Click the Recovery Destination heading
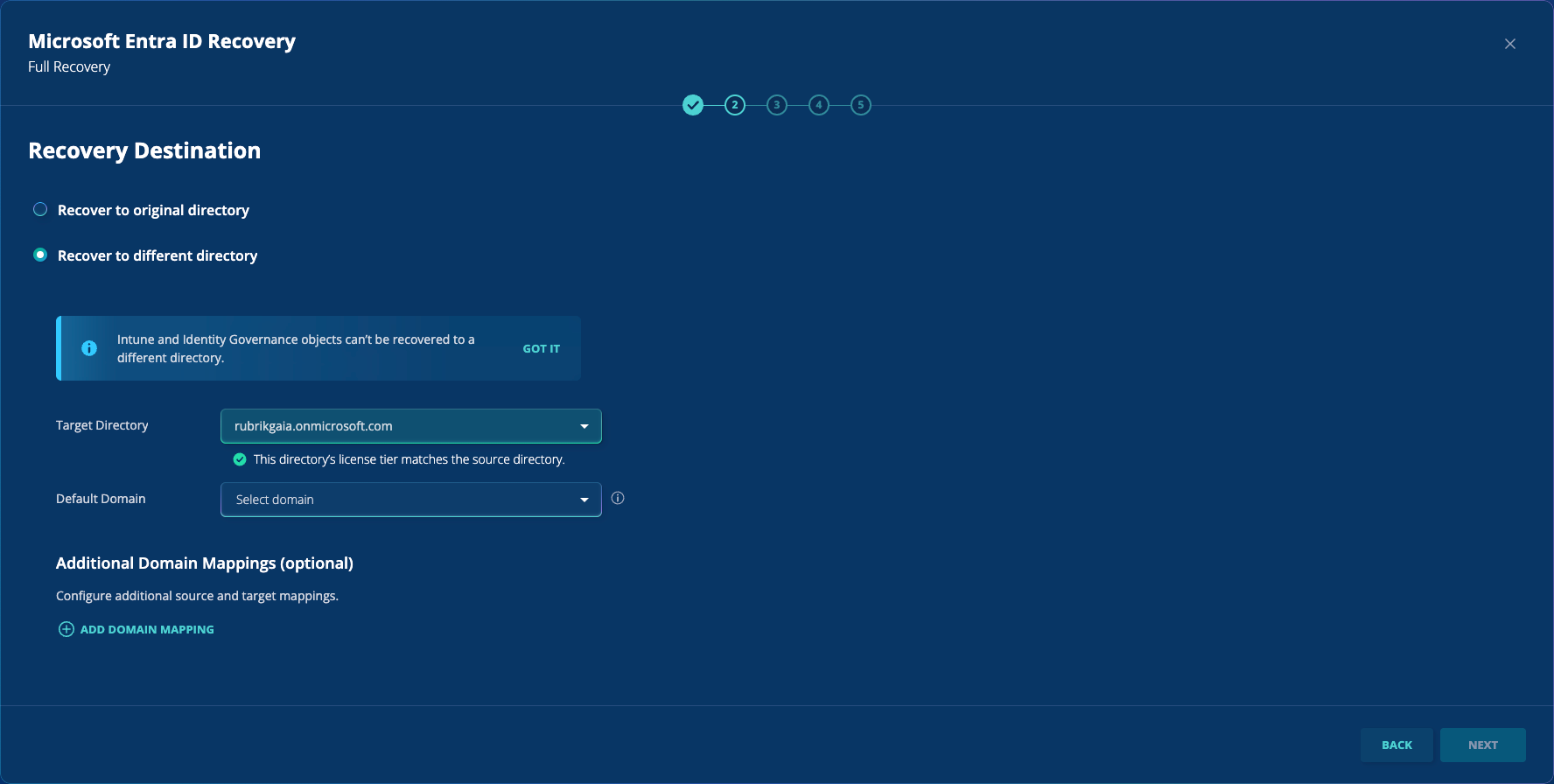The image size is (1554, 784). coord(144,150)
